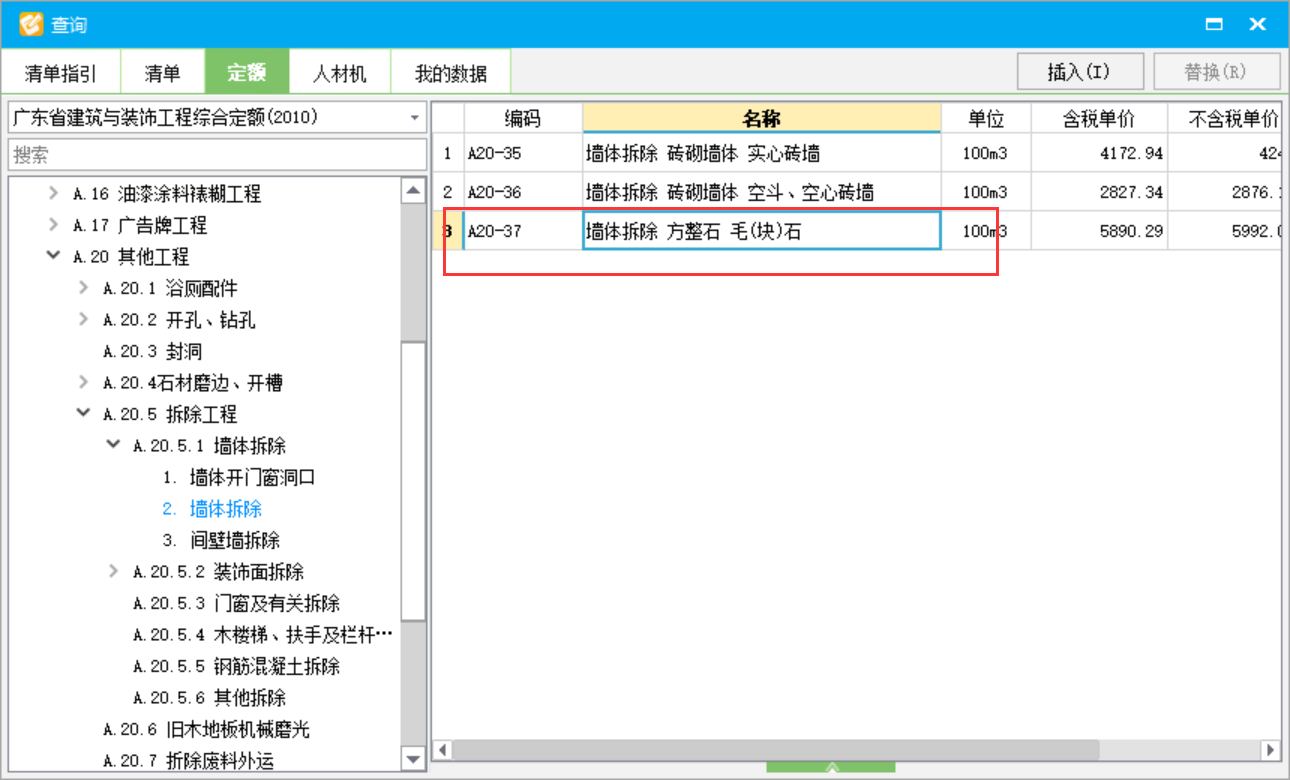Click 墙体拆除 方整石 毛(块)石 cell
The height and width of the screenshot is (780, 1290).
762,231
